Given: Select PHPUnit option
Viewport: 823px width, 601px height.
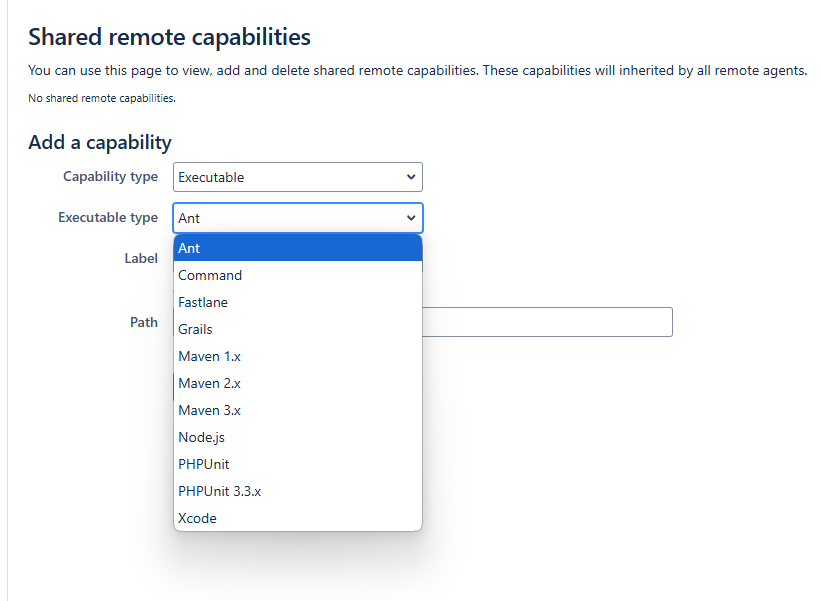Looking at the screenshot, I should [298, 465].
